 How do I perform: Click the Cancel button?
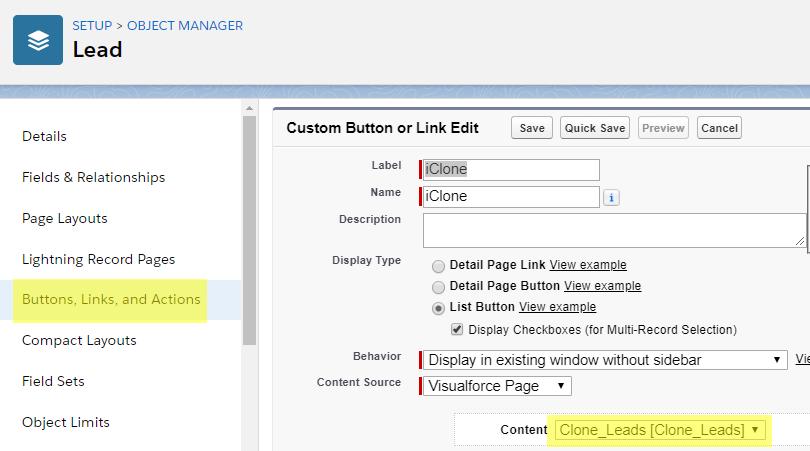[x=719, y=128]
